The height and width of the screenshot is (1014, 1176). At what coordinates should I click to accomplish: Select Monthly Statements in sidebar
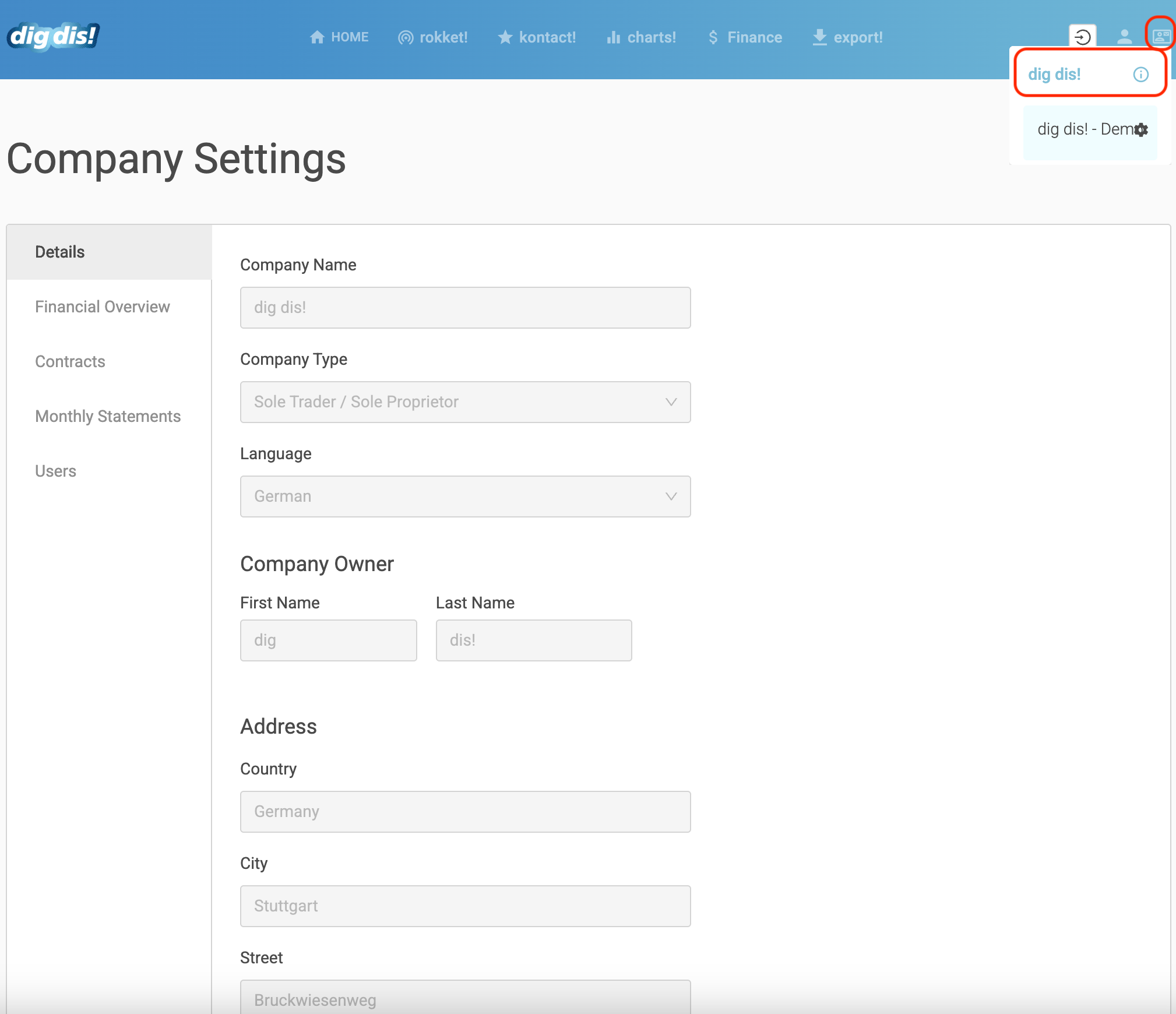[108, 416]
